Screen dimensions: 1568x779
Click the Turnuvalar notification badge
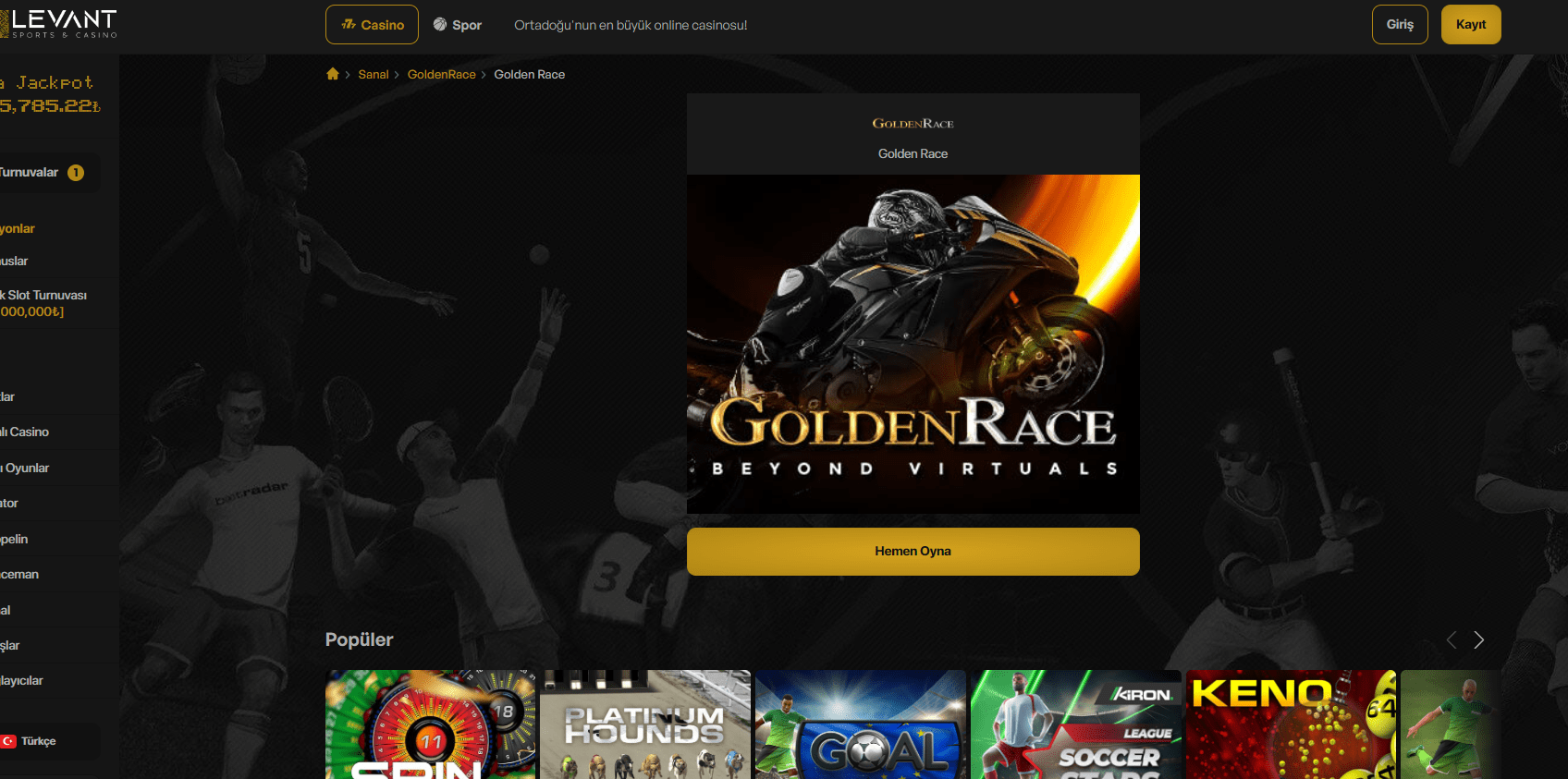point(76,173)
